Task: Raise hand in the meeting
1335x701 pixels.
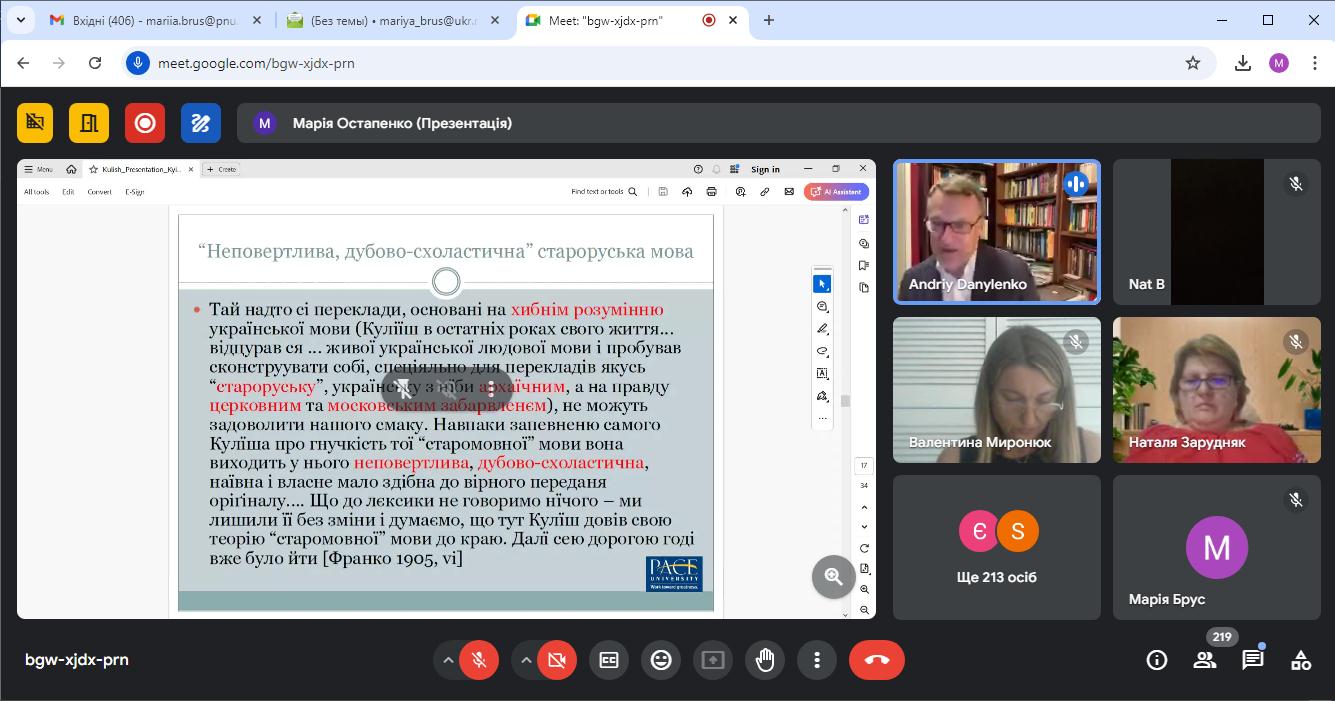Action: [x=765, y=660]
